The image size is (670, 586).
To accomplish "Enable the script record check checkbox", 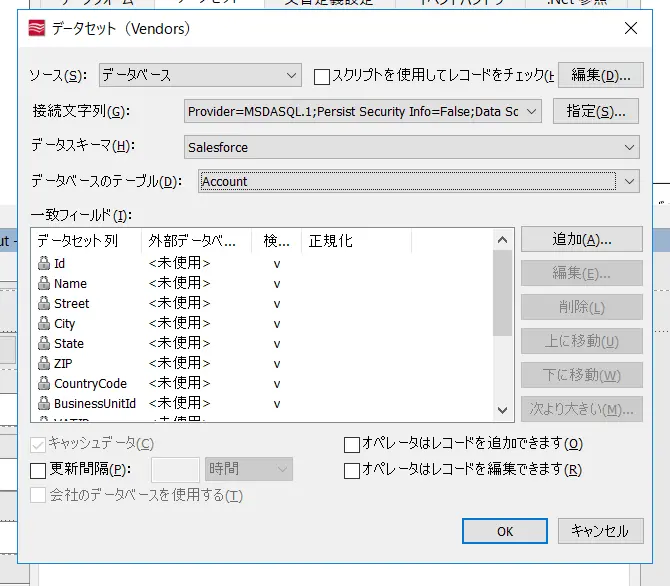I will 322,77.
